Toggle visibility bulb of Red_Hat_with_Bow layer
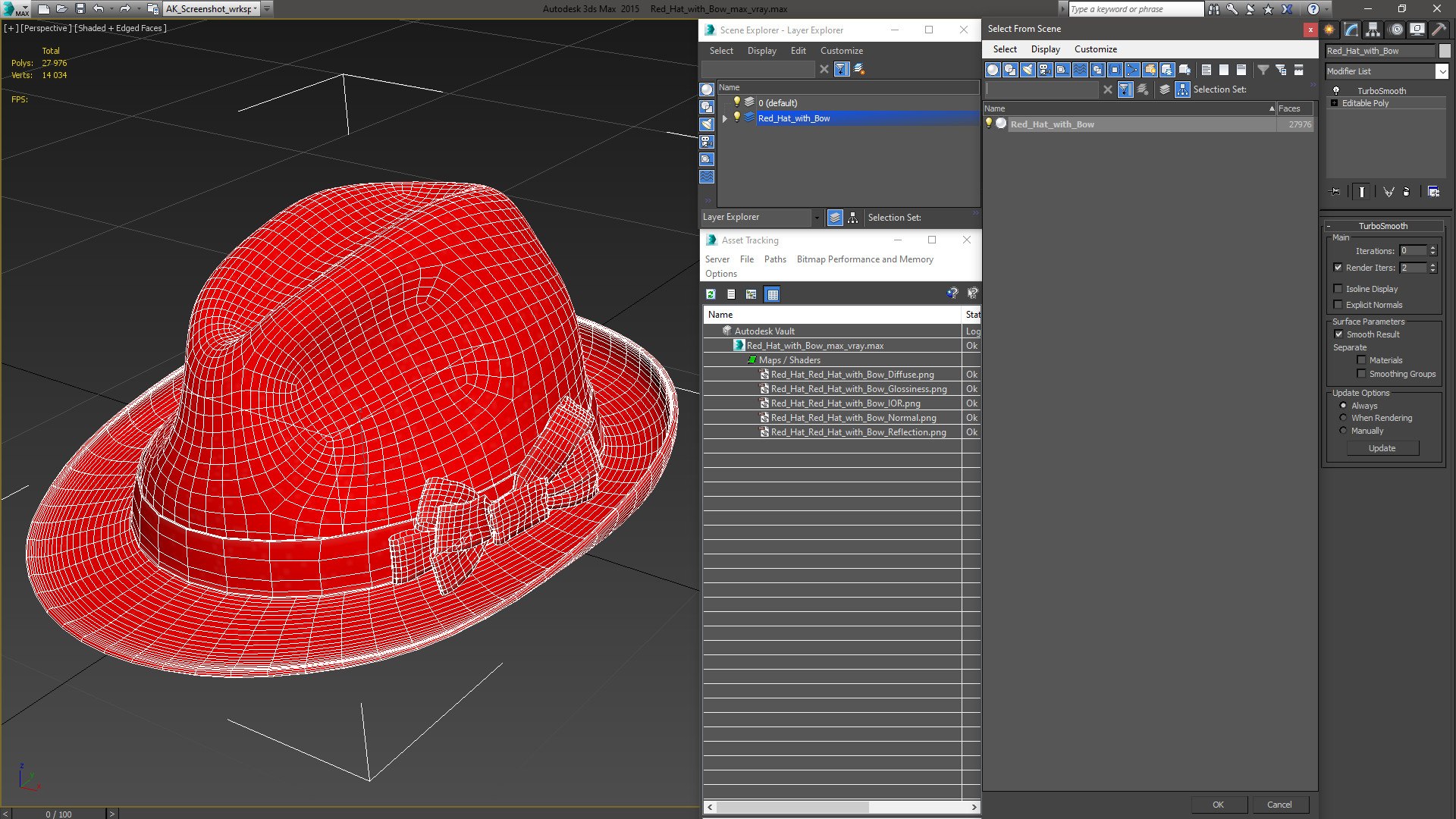Viewport: 1456px width, 819px height. coord(736,118)
